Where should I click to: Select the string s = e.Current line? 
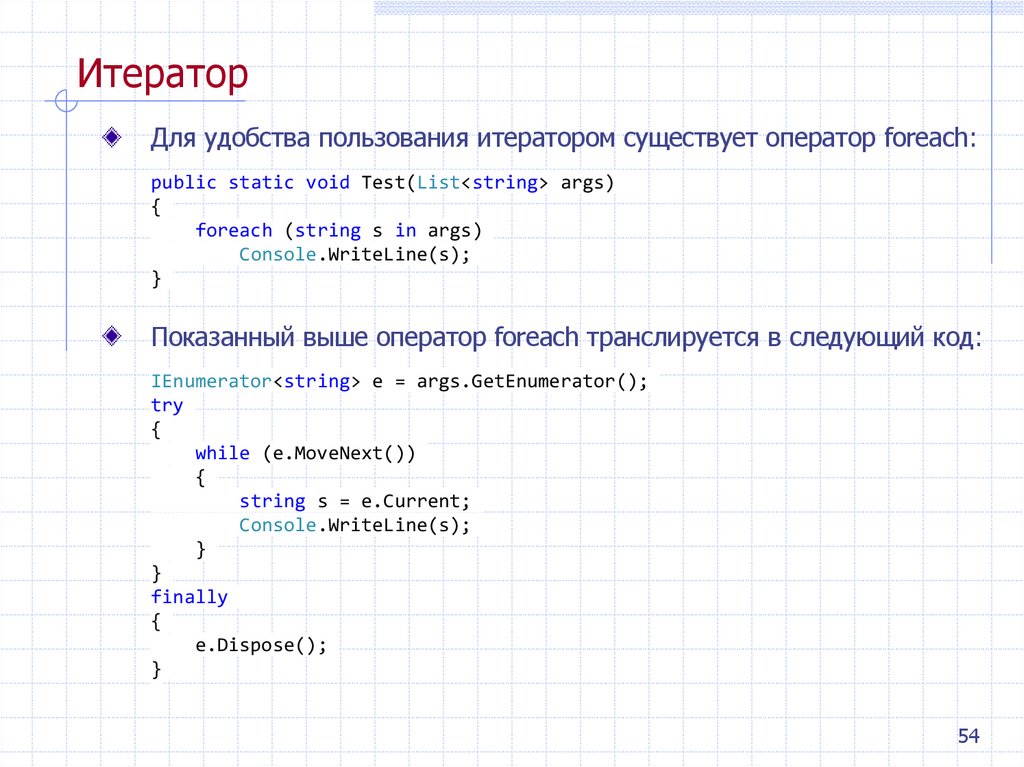tap(355, 500)
